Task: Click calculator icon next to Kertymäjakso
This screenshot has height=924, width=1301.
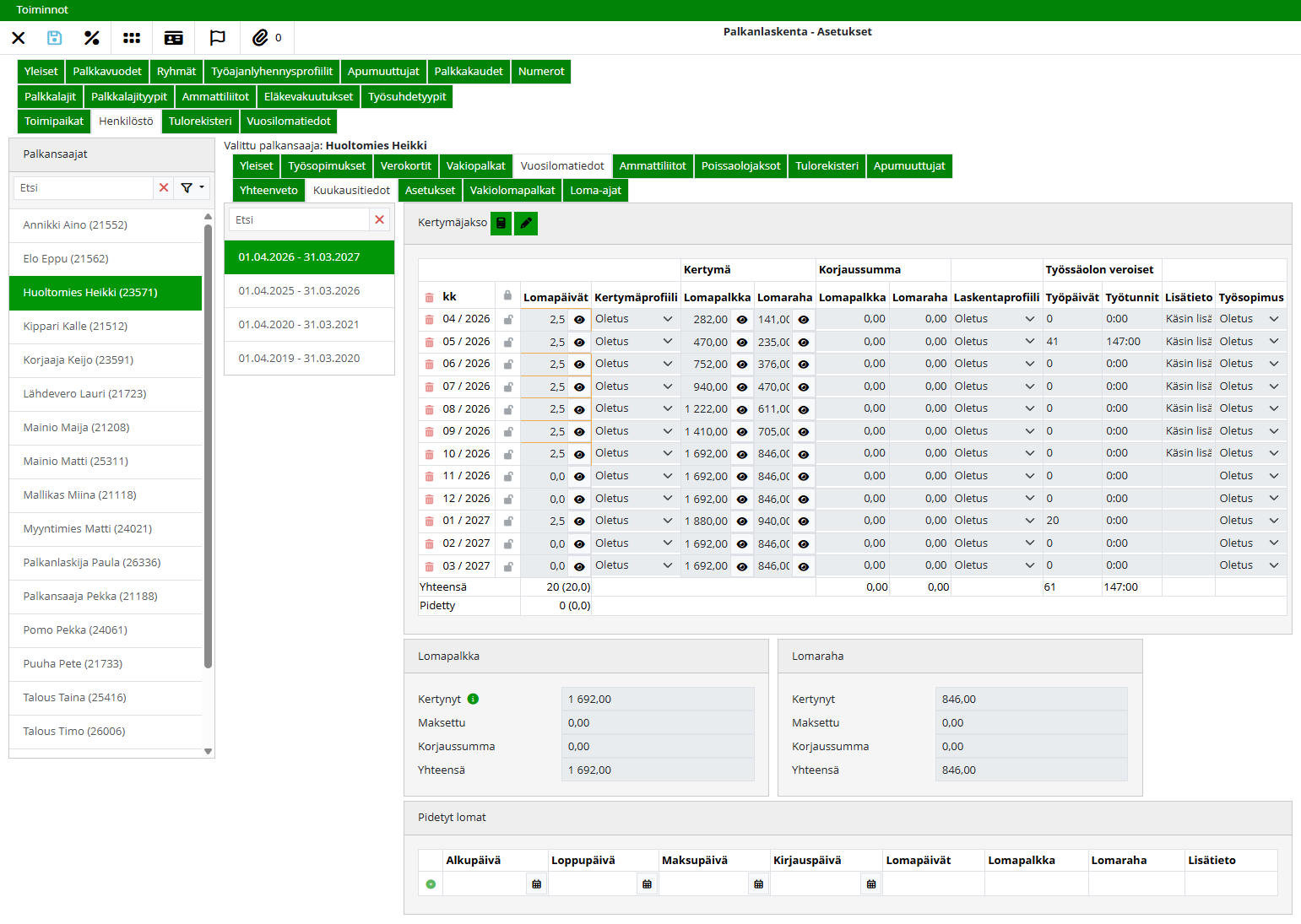Action: (501, 223)
